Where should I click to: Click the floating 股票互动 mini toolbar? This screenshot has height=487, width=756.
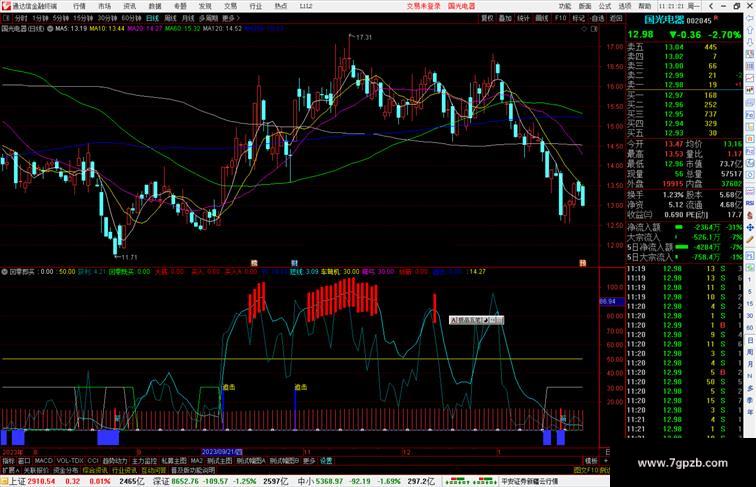pos(476,320)
